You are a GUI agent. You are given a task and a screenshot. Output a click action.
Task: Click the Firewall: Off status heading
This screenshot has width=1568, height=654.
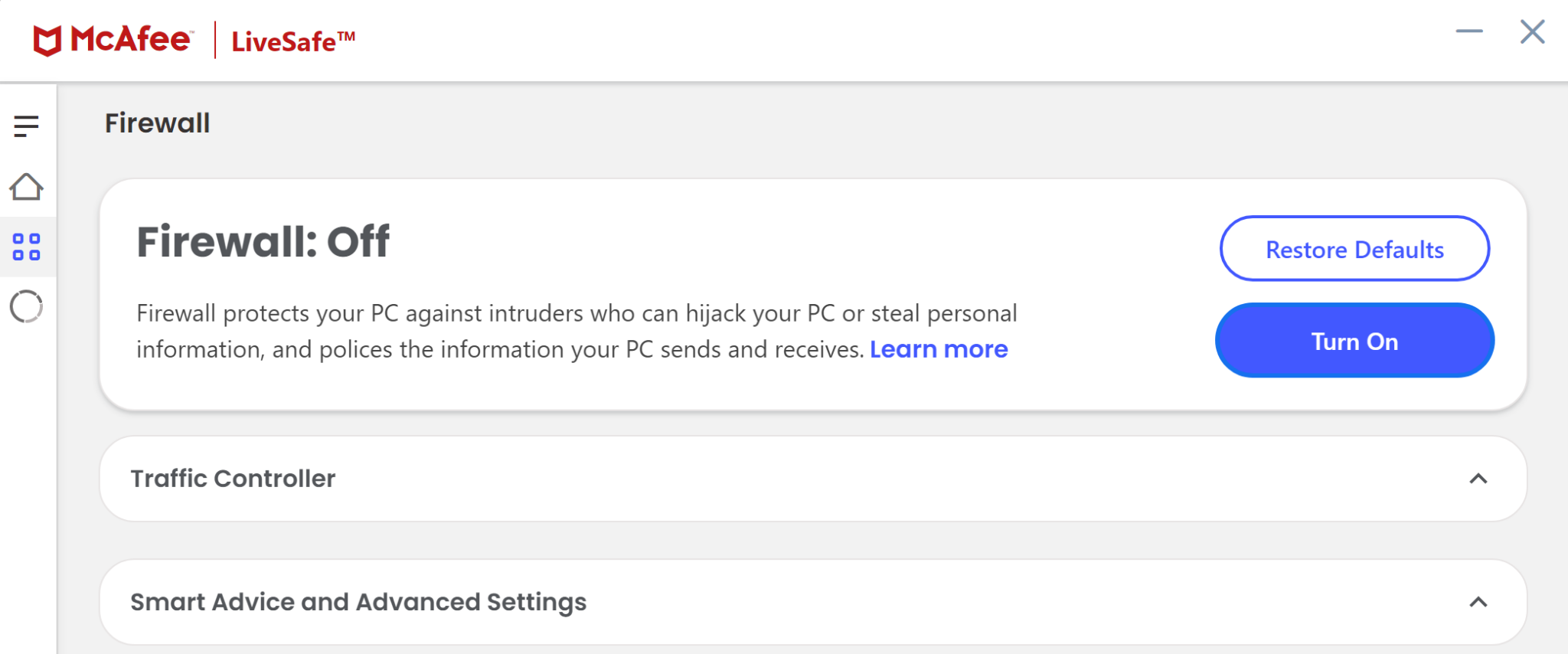coord(263,242)
